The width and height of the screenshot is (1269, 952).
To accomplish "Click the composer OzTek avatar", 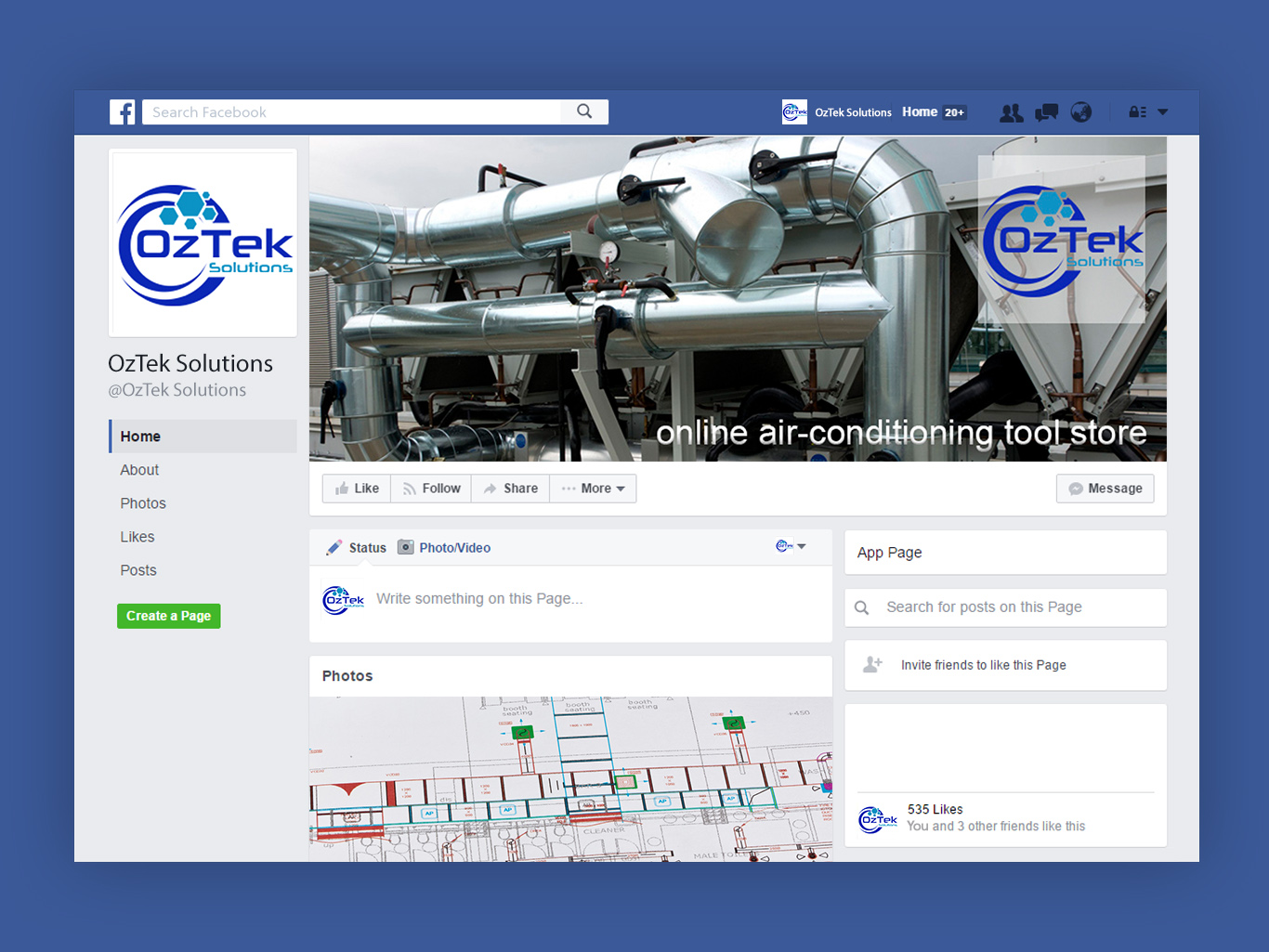I will point(343,600).
